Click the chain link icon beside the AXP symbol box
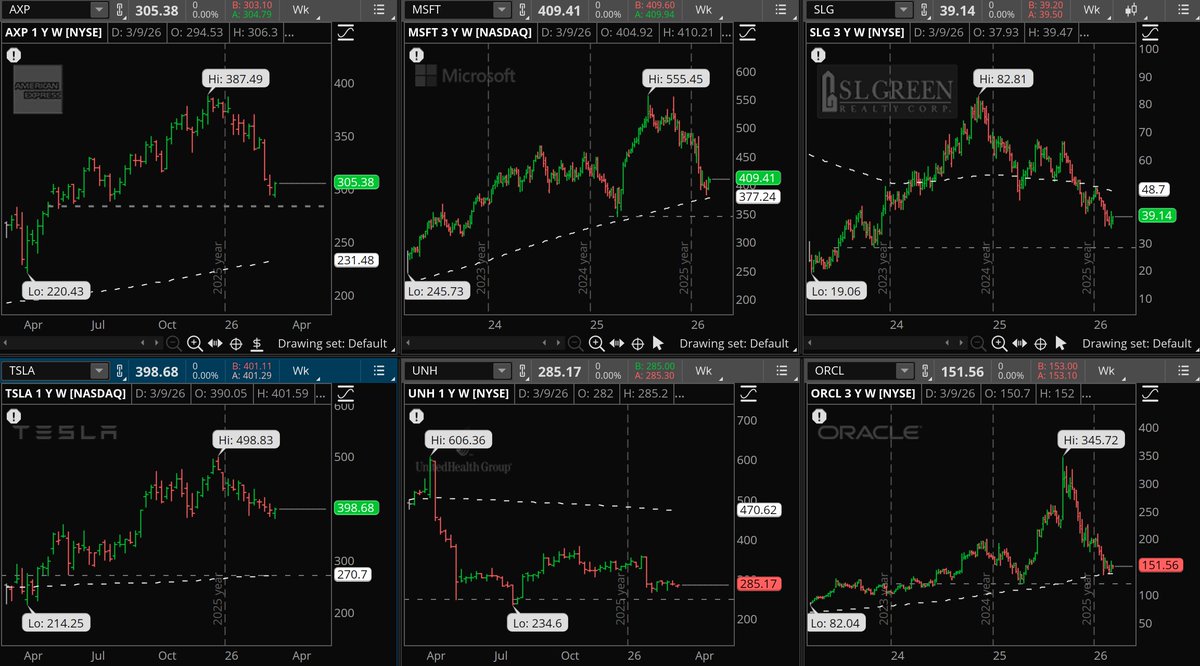The height and width of the screenshot is (666, 1200). 119,10
